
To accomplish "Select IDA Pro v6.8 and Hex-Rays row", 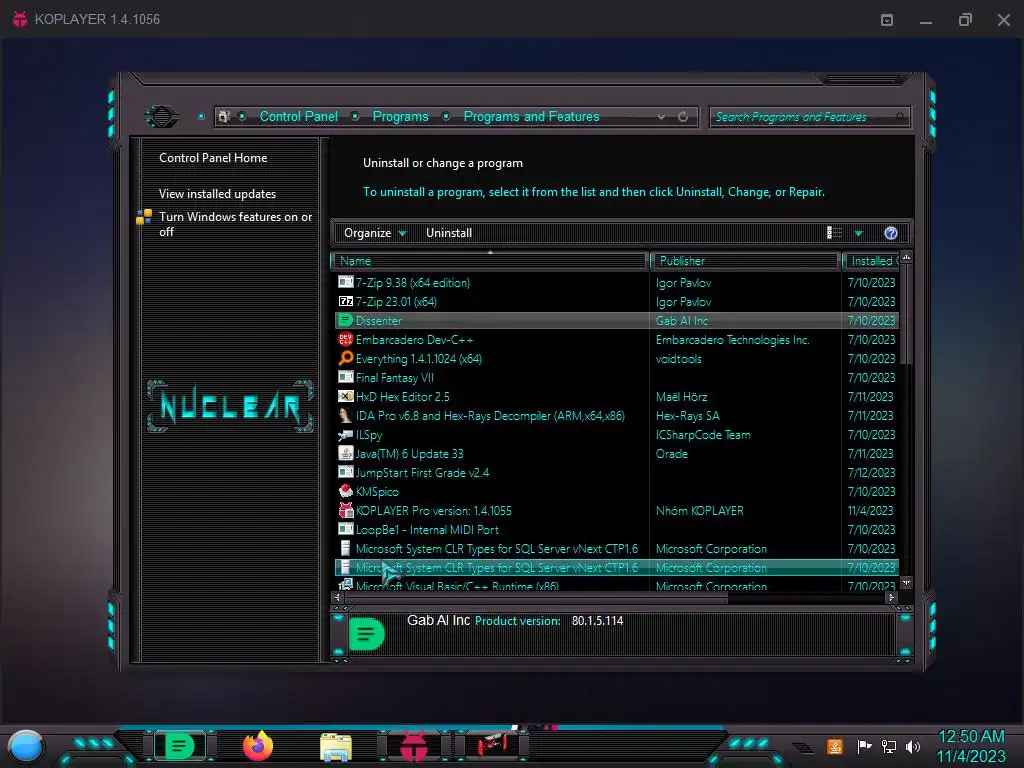I will point(616,415).
